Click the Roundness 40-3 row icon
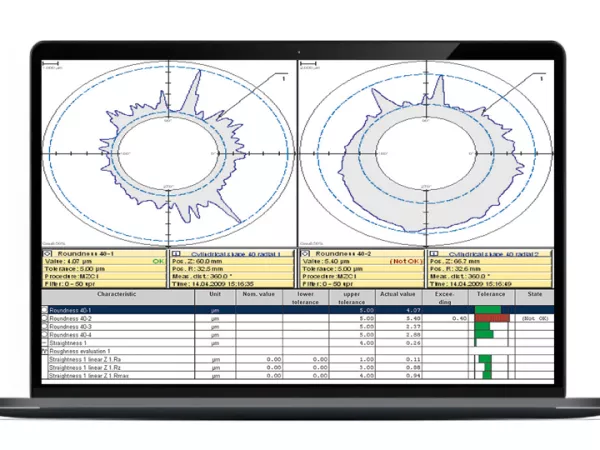Screen dimensions: 600x450 pyautogui.click(x=45, y=327)
